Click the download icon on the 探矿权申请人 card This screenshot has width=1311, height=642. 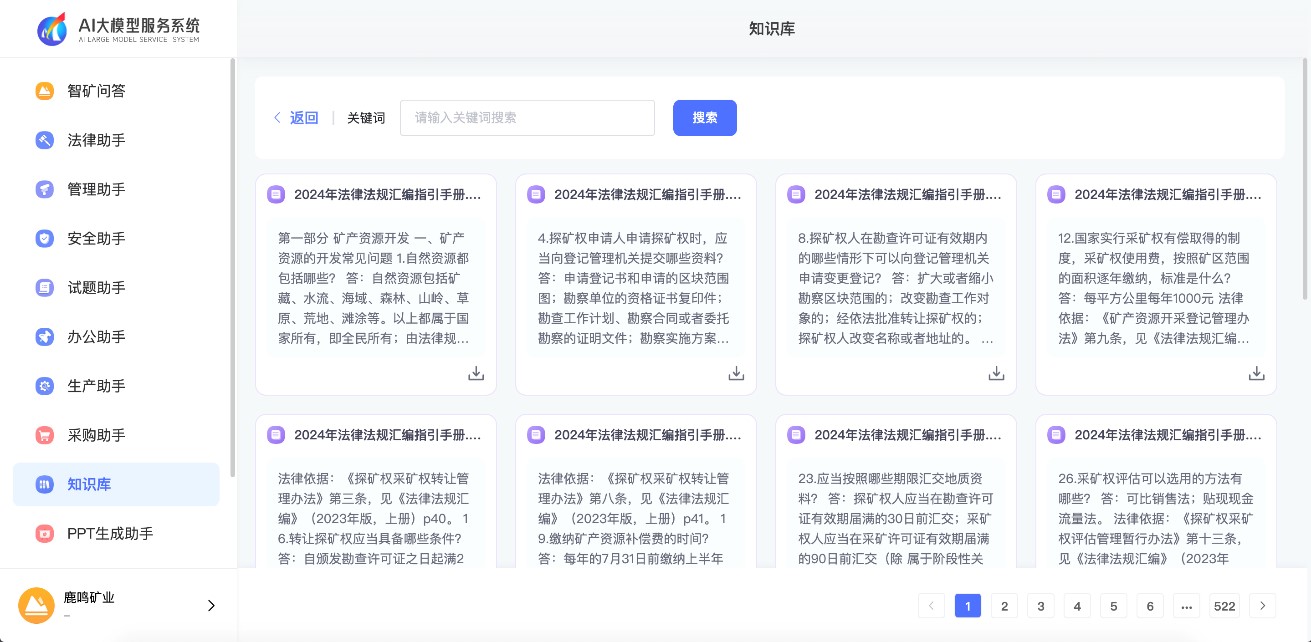(736, 373)
